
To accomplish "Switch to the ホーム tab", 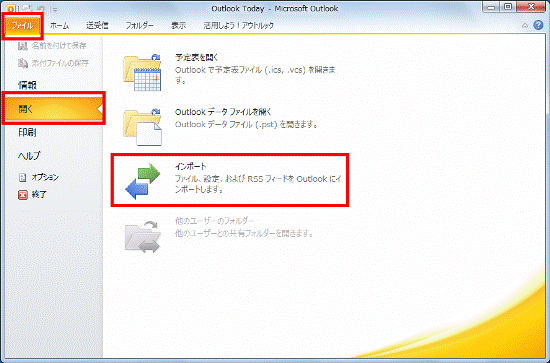I will [59, 26].
